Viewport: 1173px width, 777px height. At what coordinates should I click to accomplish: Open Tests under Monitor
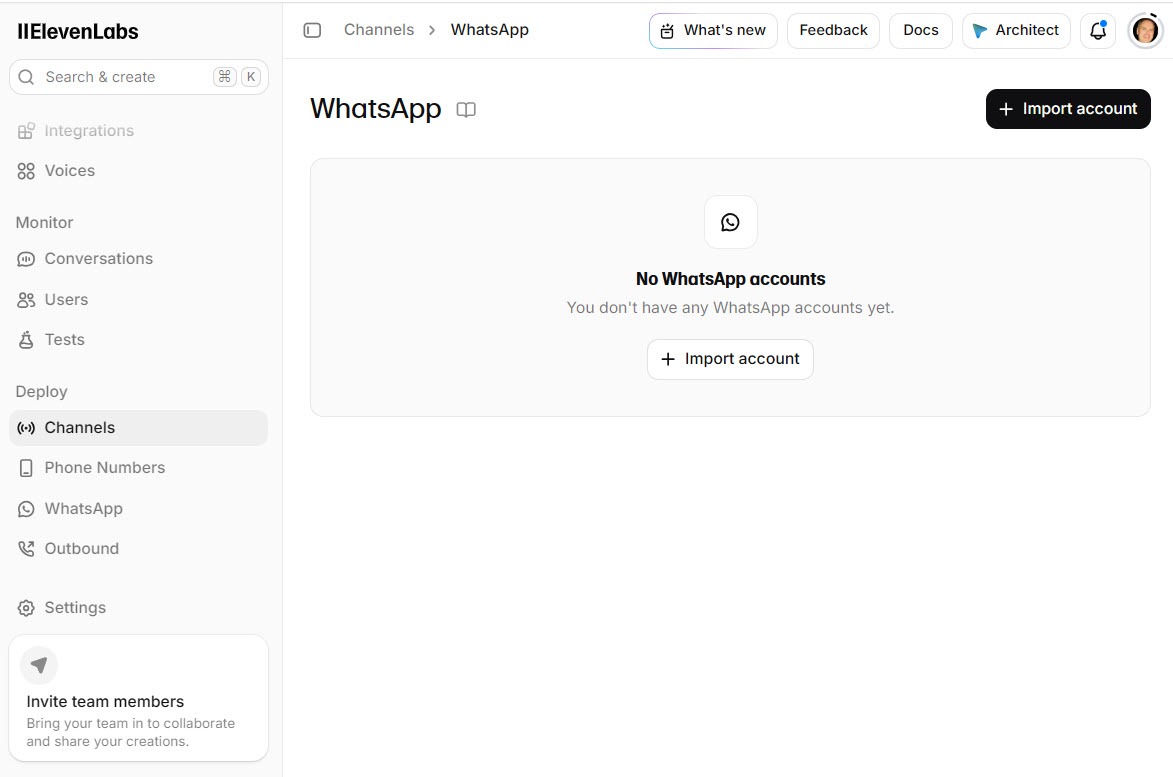(138, 340)
